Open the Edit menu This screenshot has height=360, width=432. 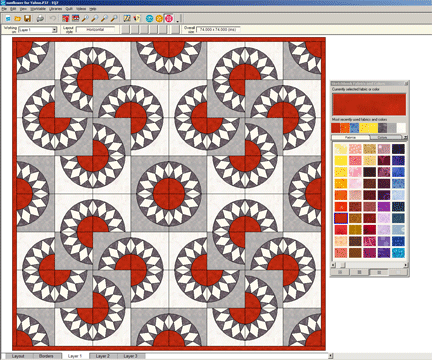[13, 9]
